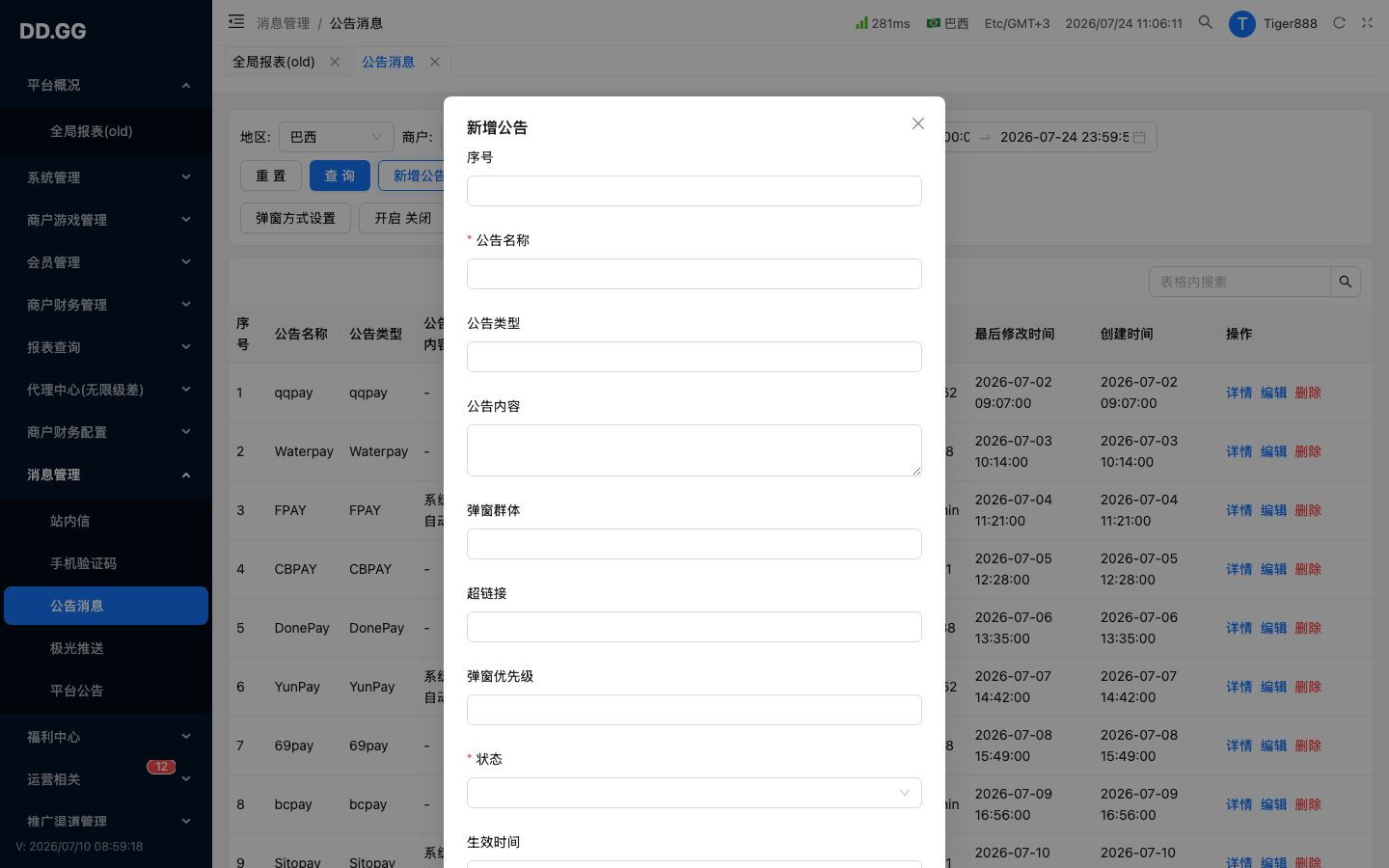Click the calendar icon in date range
Screen dimensions: 1389x868
coord(1139,137)
